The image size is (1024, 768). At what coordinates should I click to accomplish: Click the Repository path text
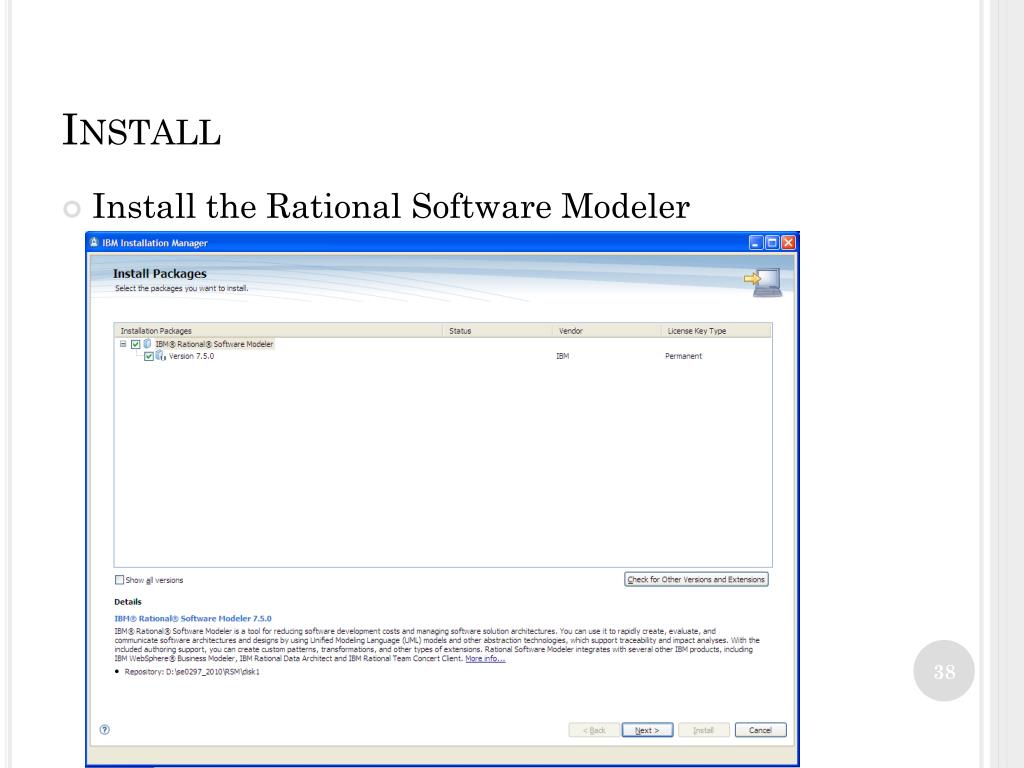tap(192, 671)
